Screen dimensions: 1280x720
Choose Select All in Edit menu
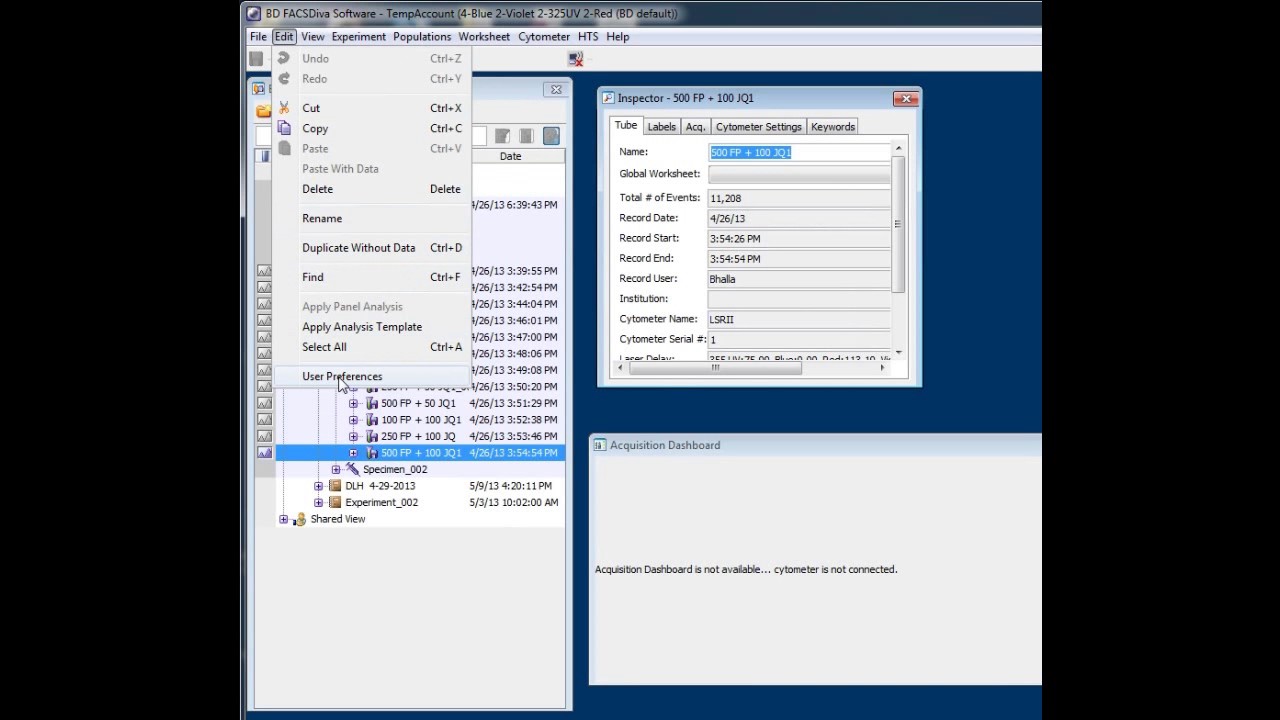[x=371, y=347]
